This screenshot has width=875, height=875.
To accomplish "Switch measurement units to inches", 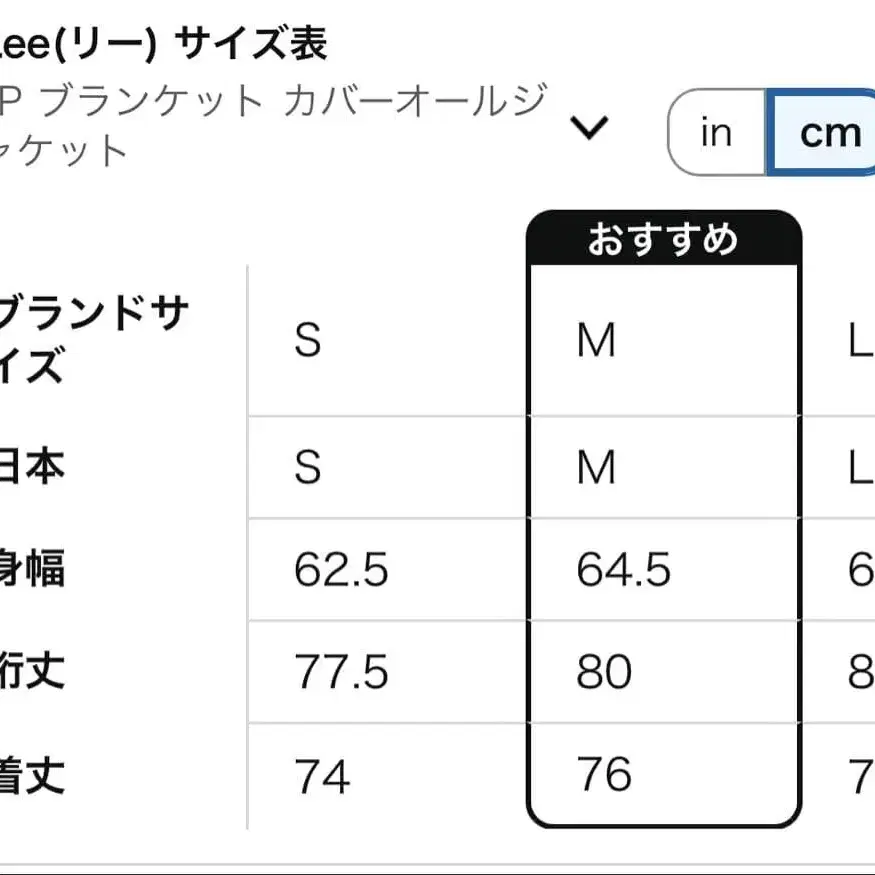I will point(716,132).
